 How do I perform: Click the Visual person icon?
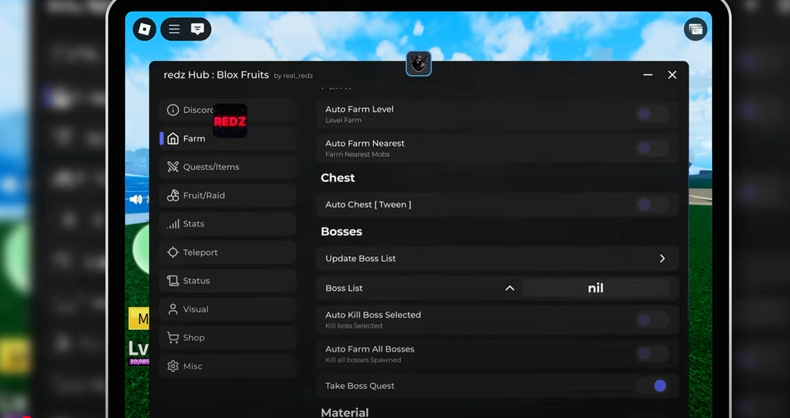click(x=173, y=309)
